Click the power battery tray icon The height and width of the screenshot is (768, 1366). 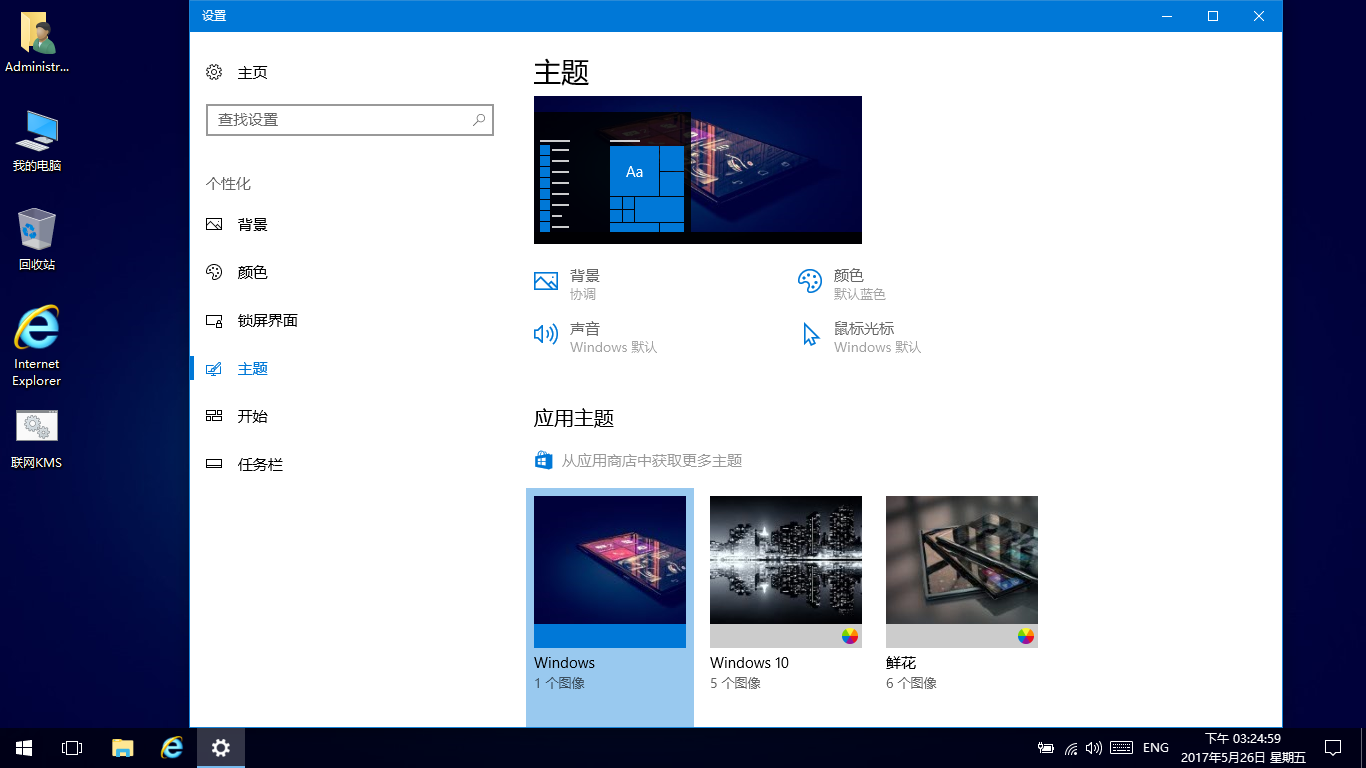tap(1046, 748)
